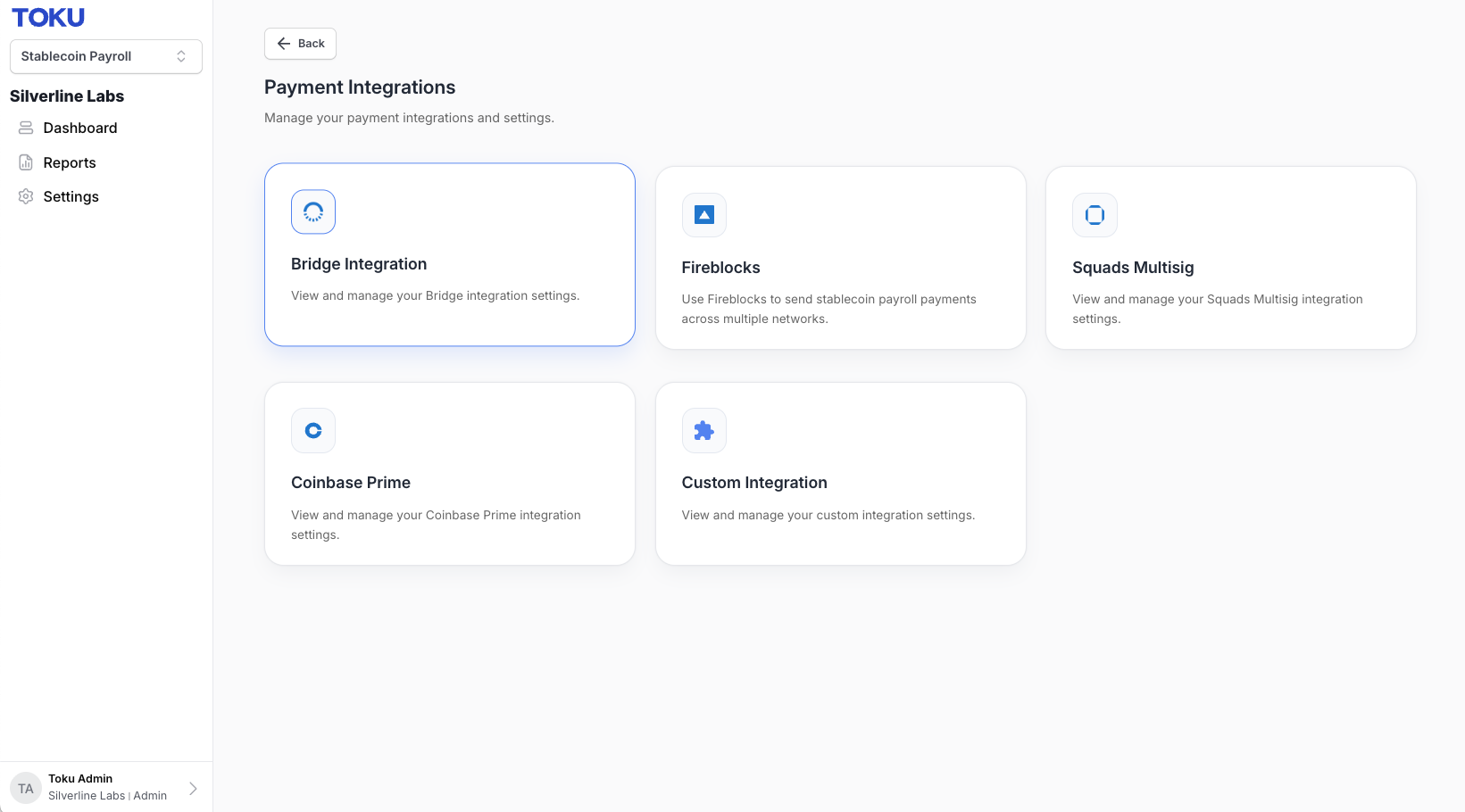Click the Fireblocks triangle logo icon
Image resolution: width=1465 pixels, height=812 pixels.
[x=704, y=215]
